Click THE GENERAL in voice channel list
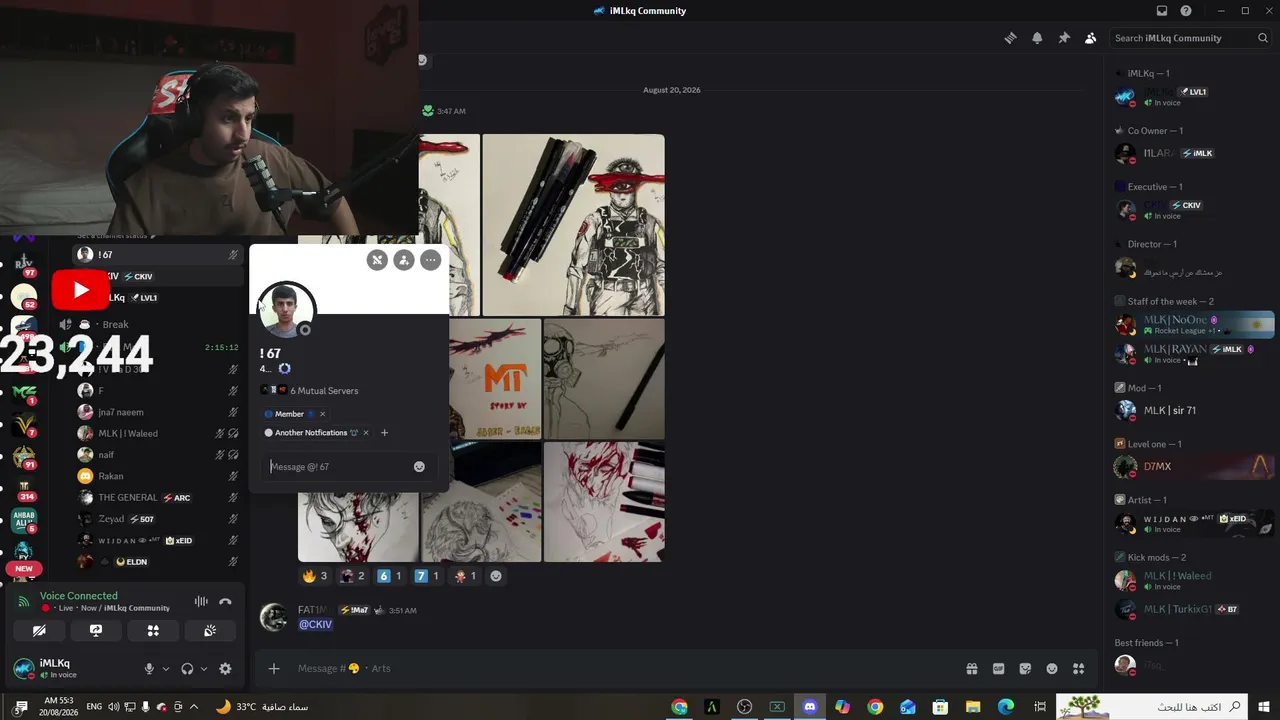This screenshot has height=720, width=1280. pyautogui.click(x=159, y=498)
